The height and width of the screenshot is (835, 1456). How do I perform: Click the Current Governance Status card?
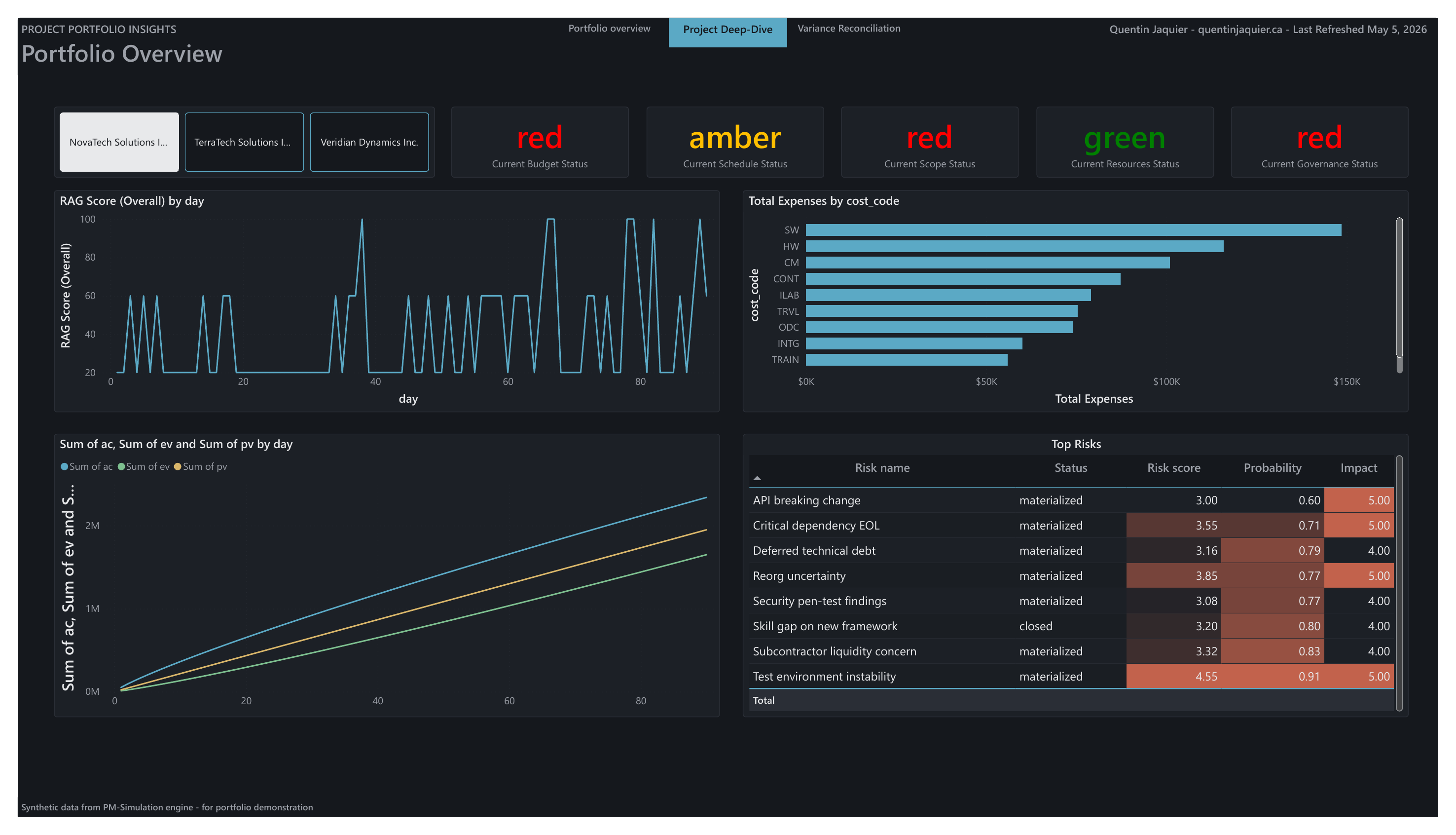[1319, 142]
